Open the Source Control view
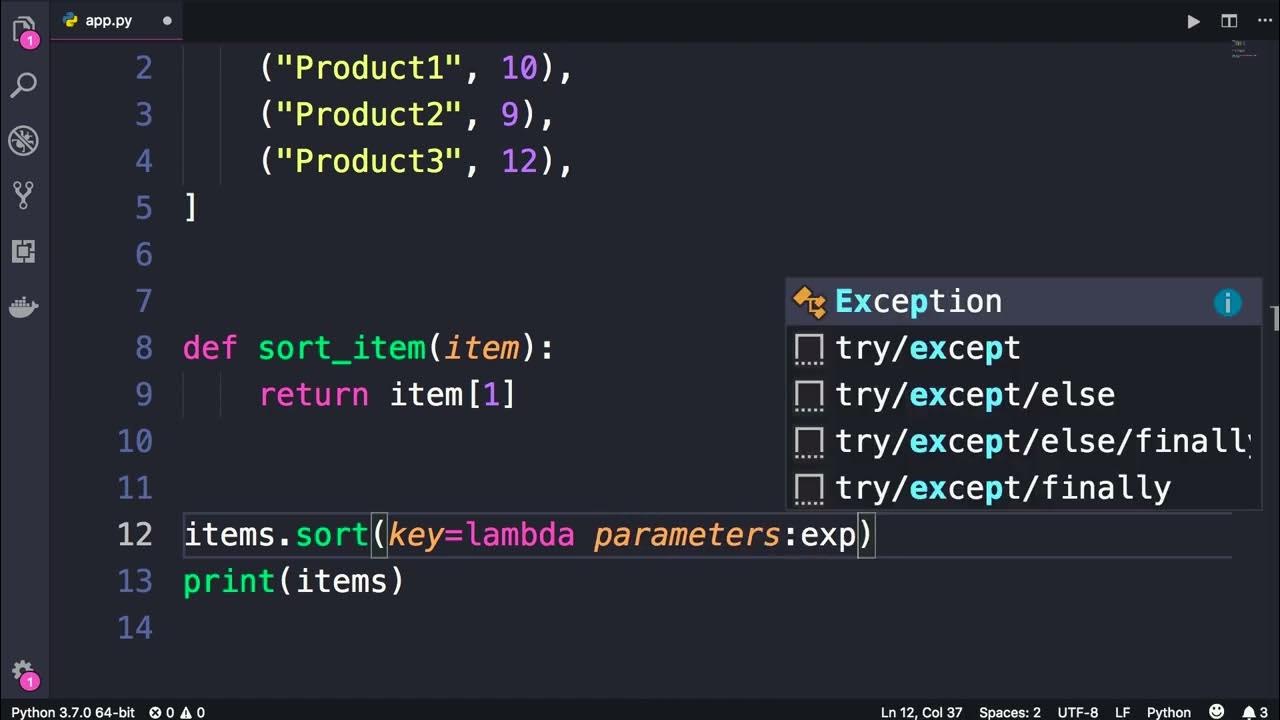The width and height of the screenshot is (1280, 720). coord(23,195)
